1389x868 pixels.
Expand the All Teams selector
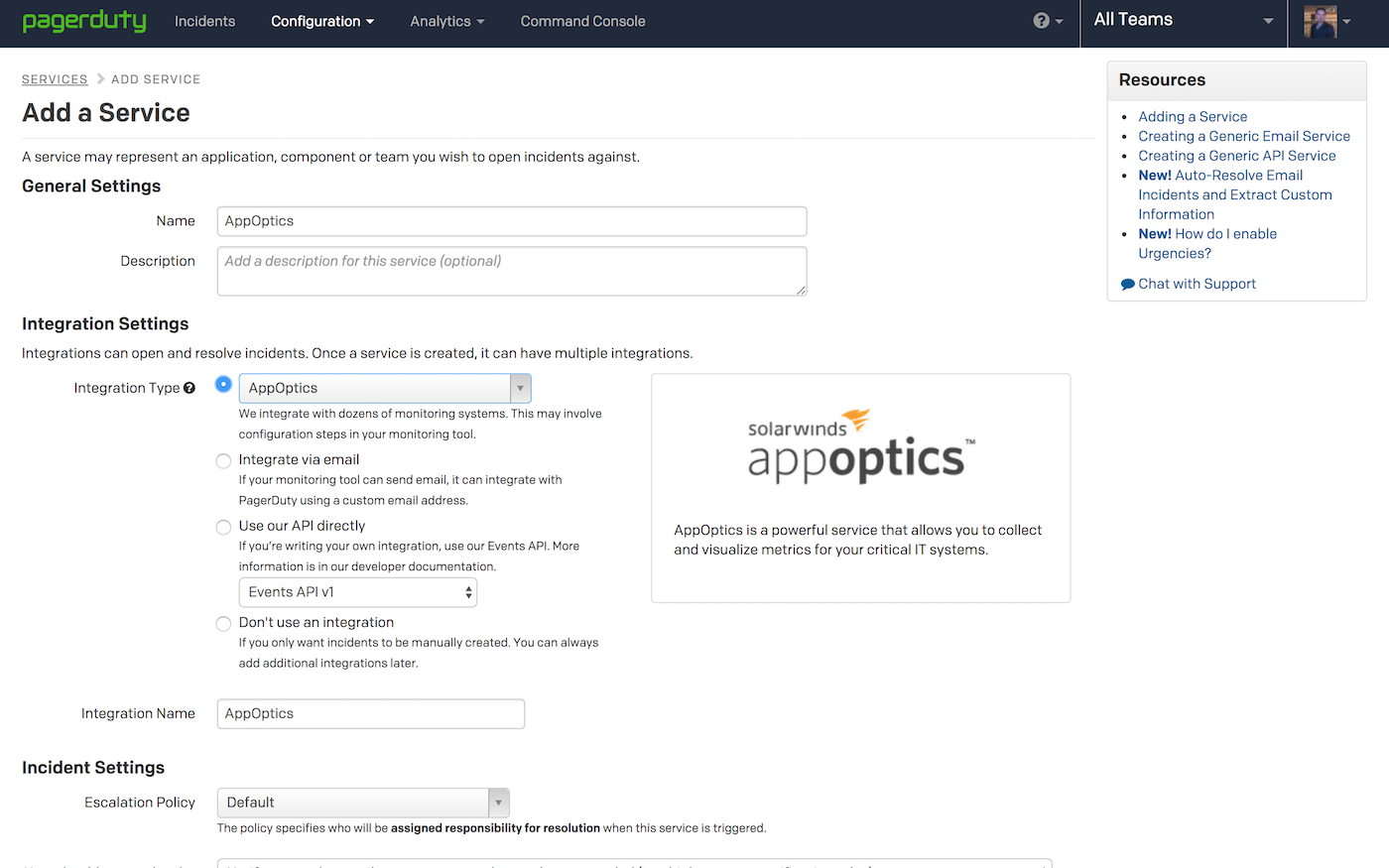(1267, 20)
